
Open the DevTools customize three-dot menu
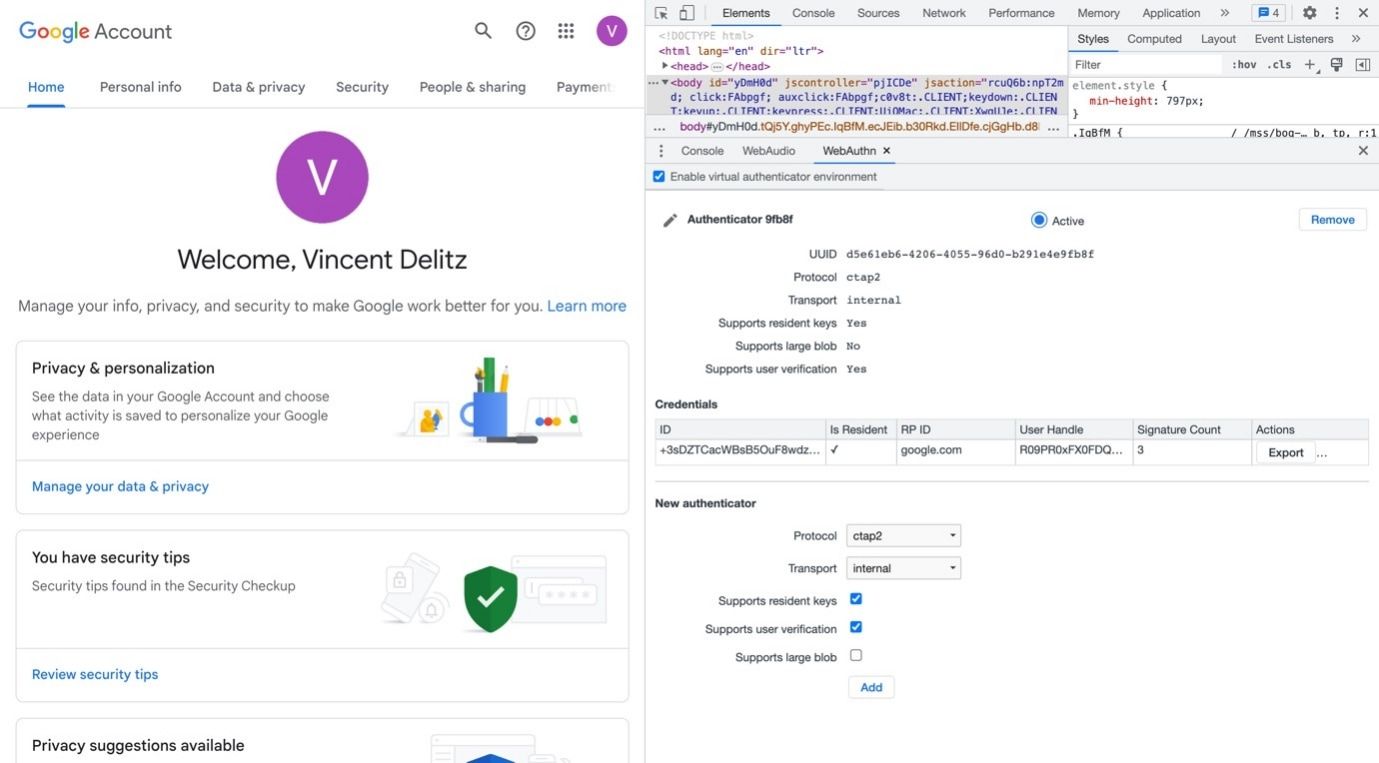tap(1337, 13)
